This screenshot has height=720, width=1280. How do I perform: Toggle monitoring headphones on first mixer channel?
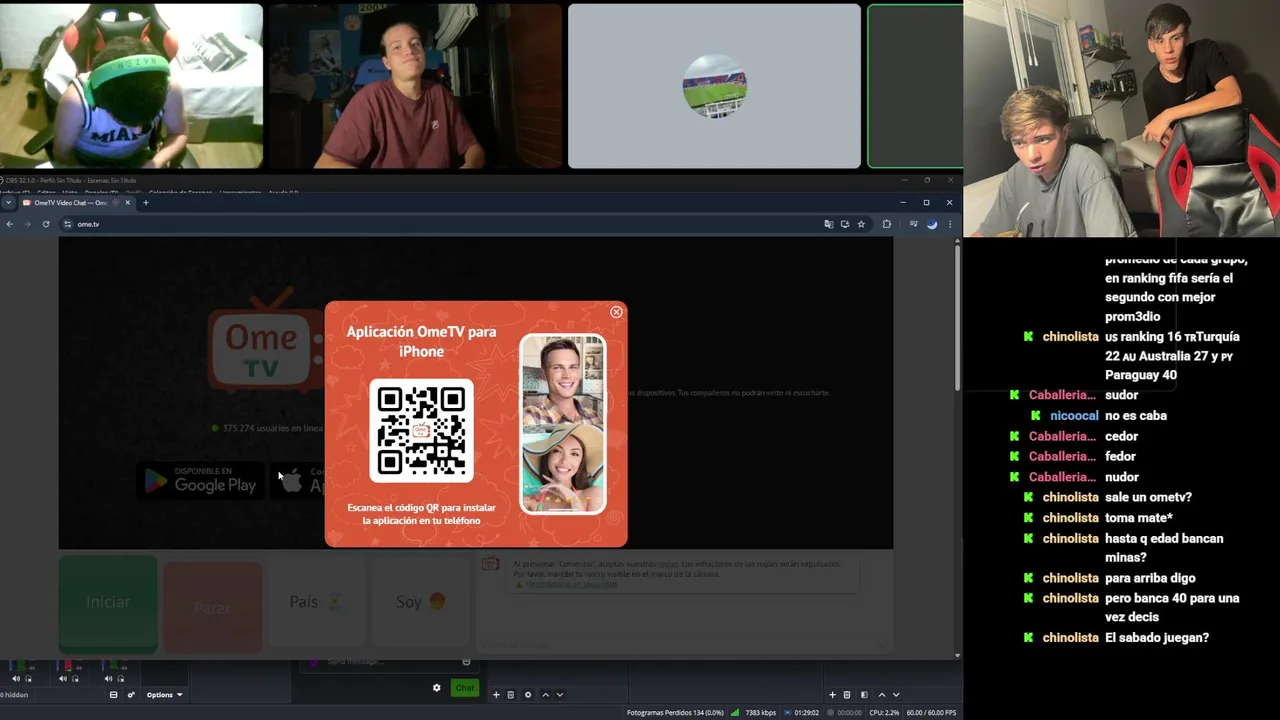click(28, 679)
